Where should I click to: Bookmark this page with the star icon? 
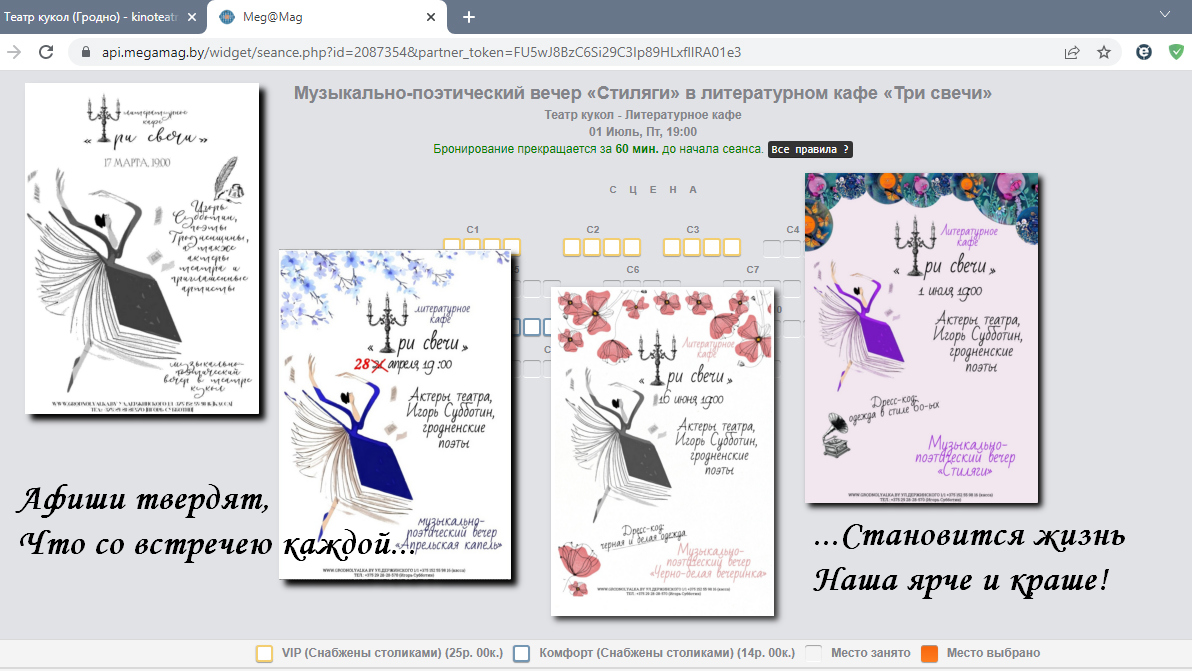coord(1104,52)
